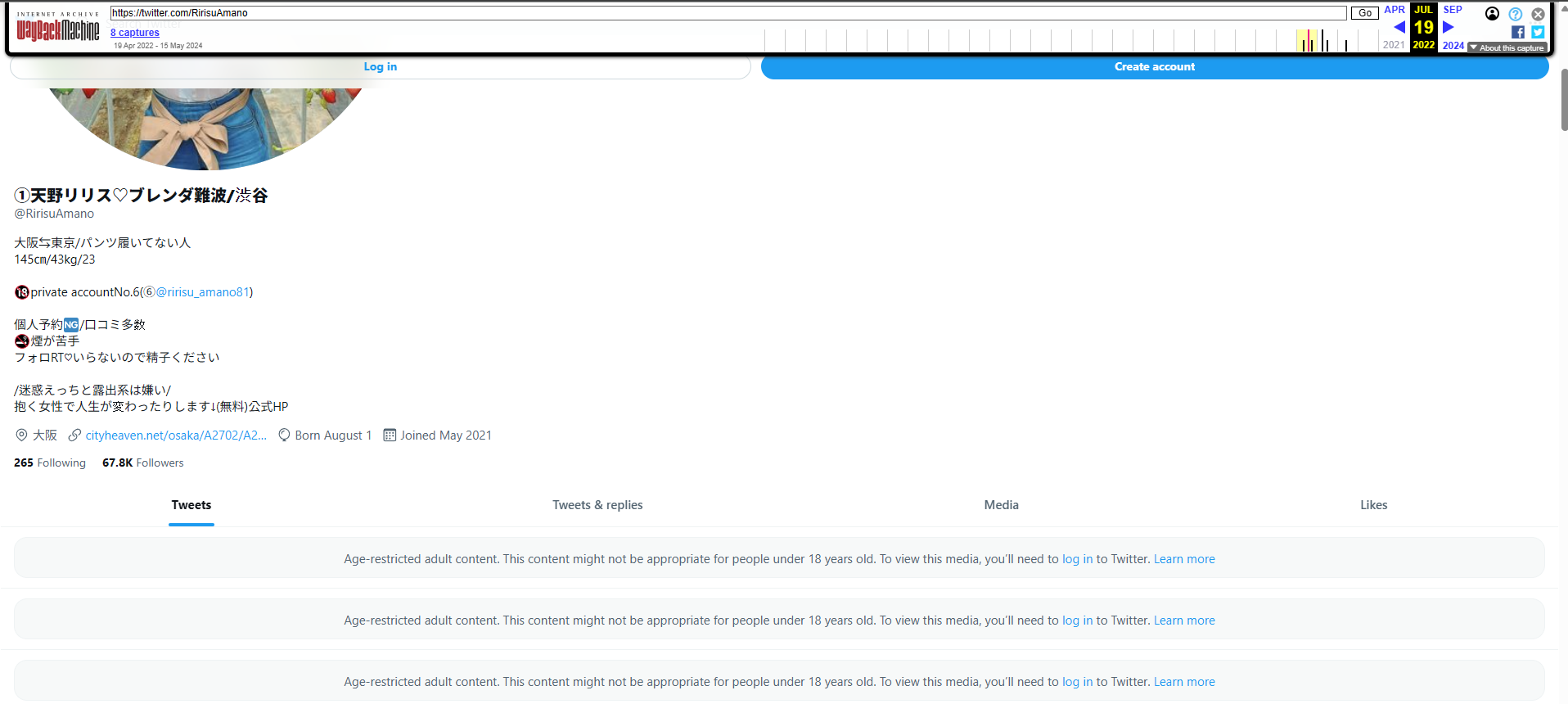Click log in link in third age-restricted notice
This screenshot has height=704, width=1568.
pyautogui.click(x=1077, y=682)
